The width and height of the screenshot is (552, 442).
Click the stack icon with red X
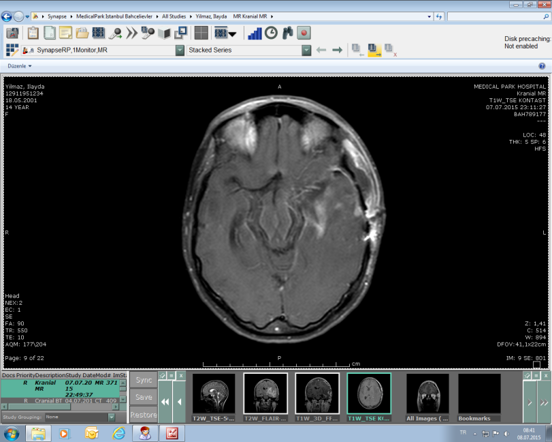(x=390, y=50)
